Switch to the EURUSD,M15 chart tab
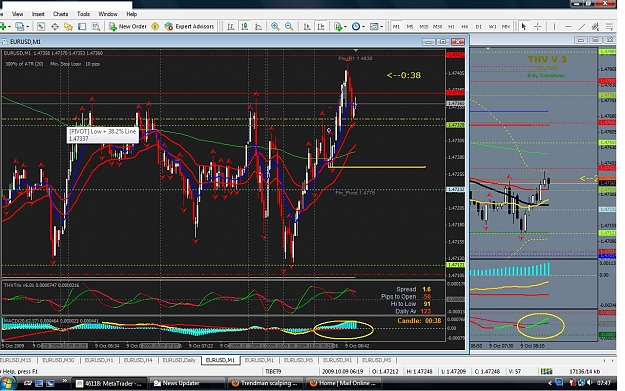625x391 pixels. tap(16, 360)
